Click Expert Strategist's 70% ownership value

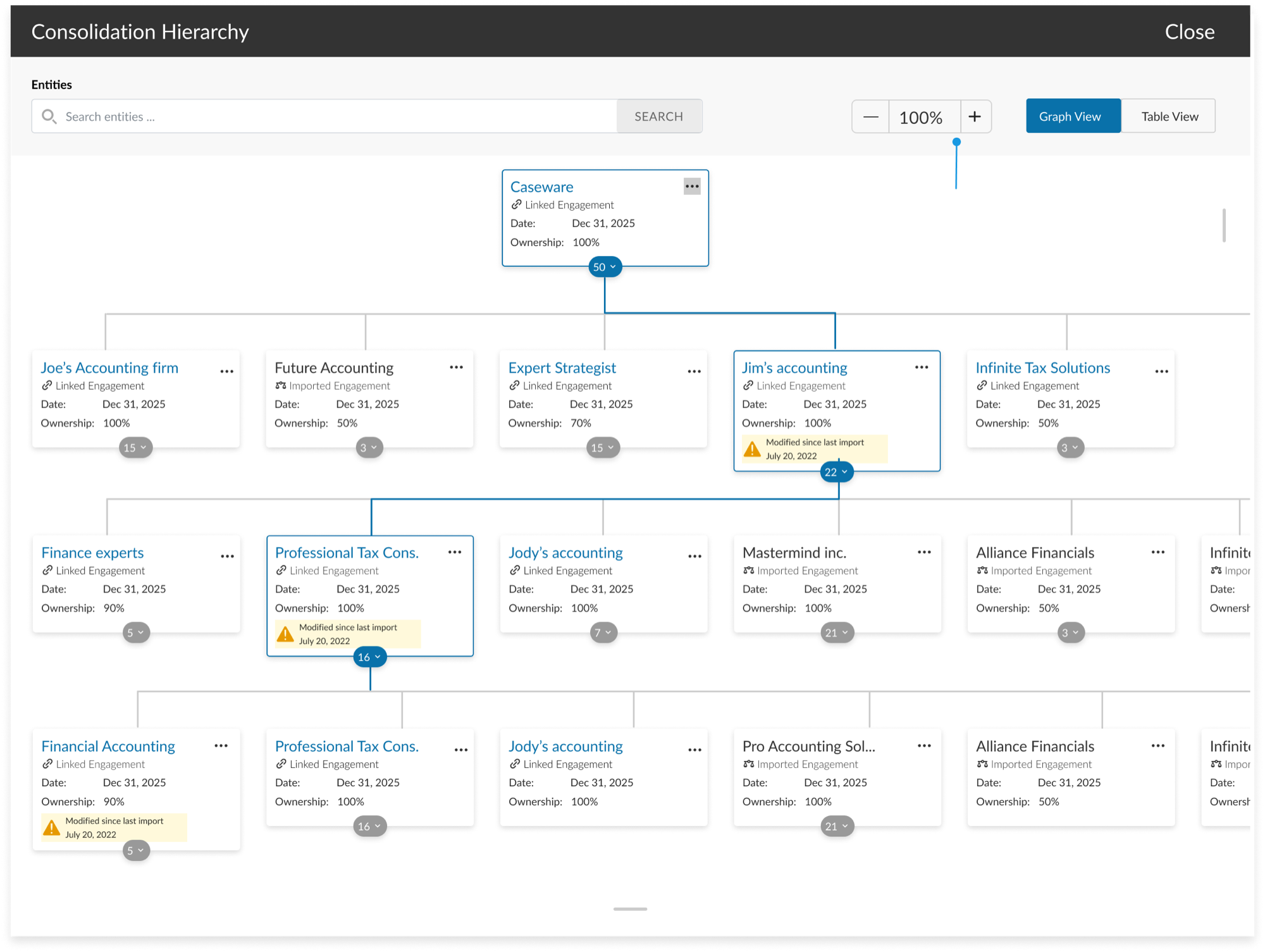tap(581, 423)
